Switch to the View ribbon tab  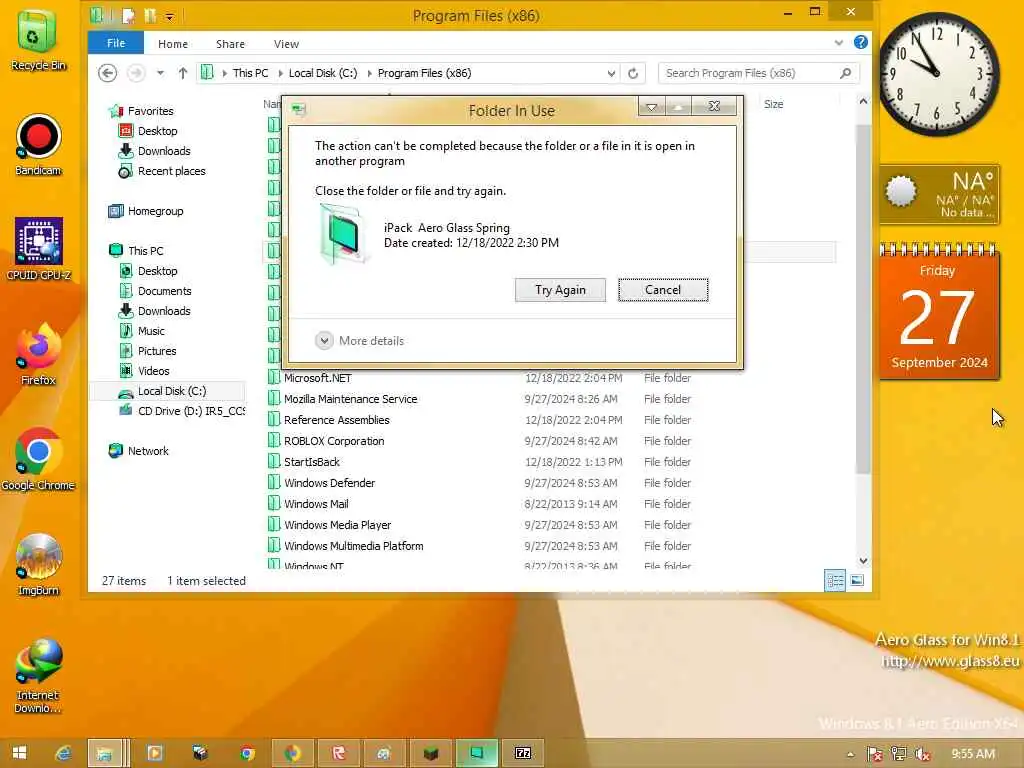[286, 44]
